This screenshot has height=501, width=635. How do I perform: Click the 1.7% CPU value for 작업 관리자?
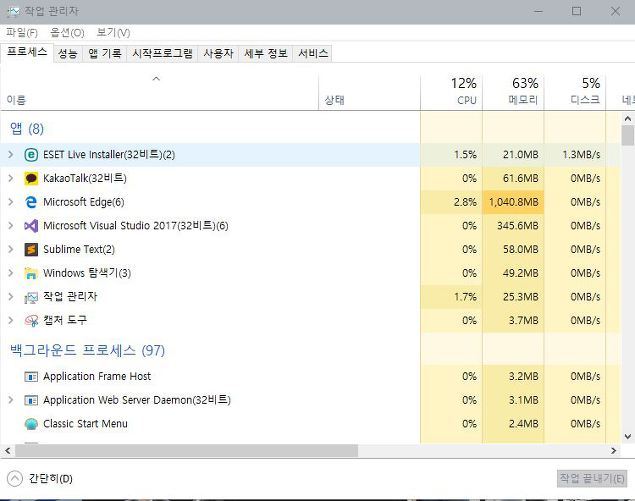(465, 297)
